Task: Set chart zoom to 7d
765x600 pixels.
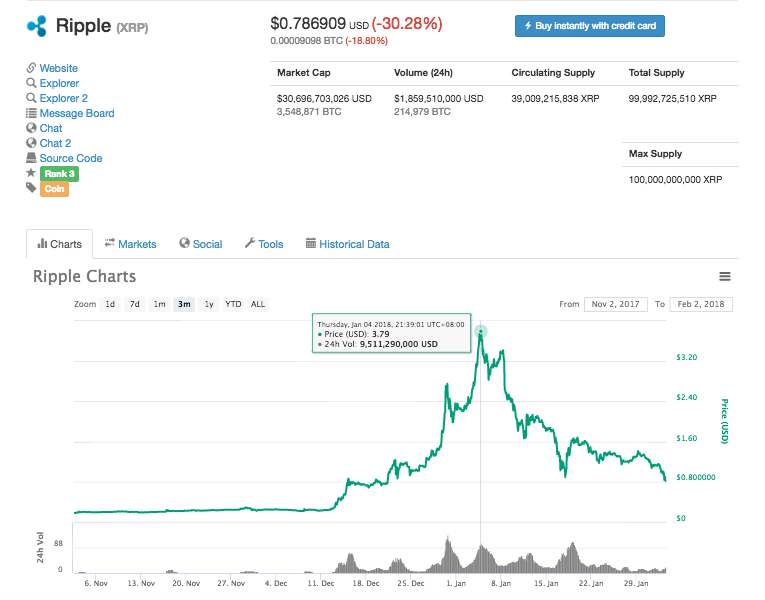Action: pyautogui.click(x=134, y=304)
